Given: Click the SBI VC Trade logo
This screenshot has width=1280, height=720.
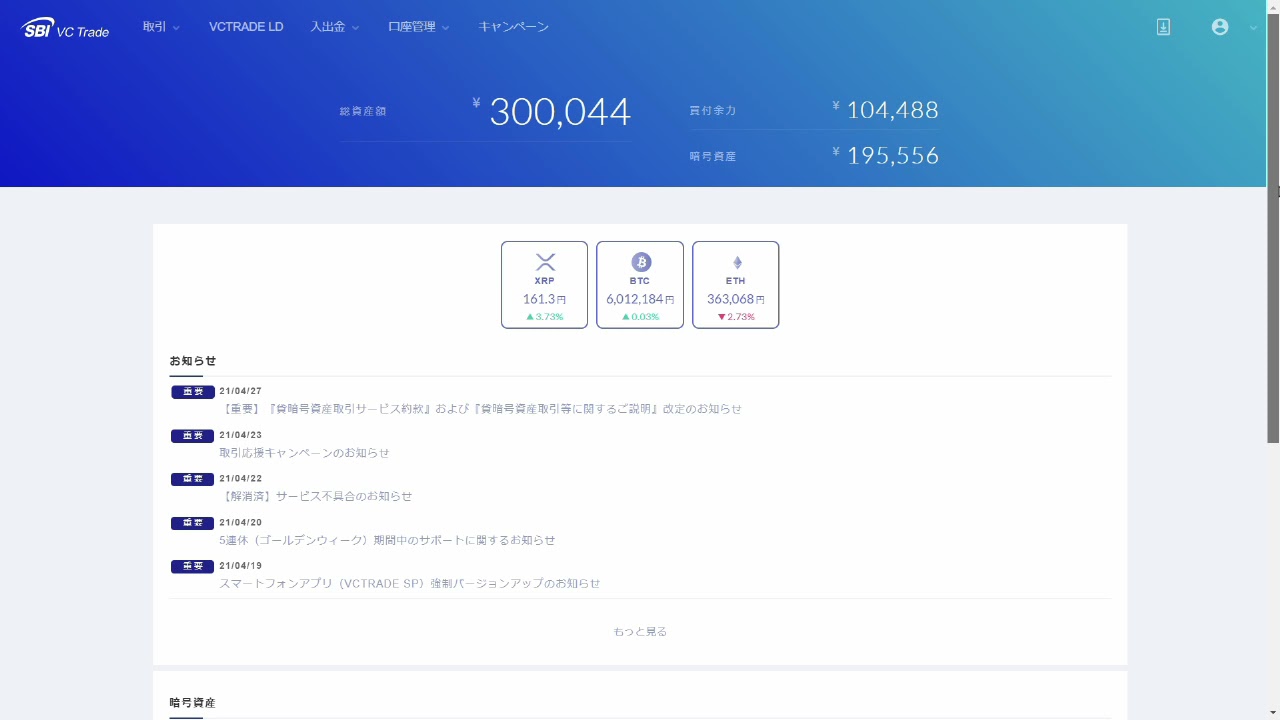Looking at the screenshot, I should coord(65,28).
